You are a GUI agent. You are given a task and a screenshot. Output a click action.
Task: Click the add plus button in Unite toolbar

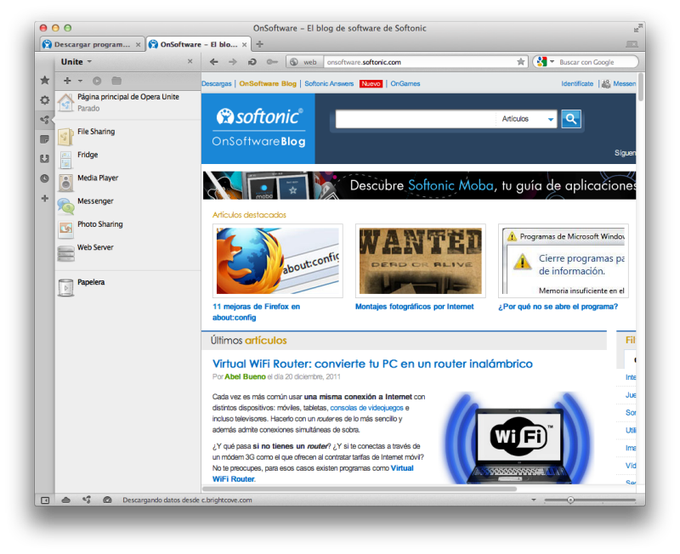click(67, 81)
